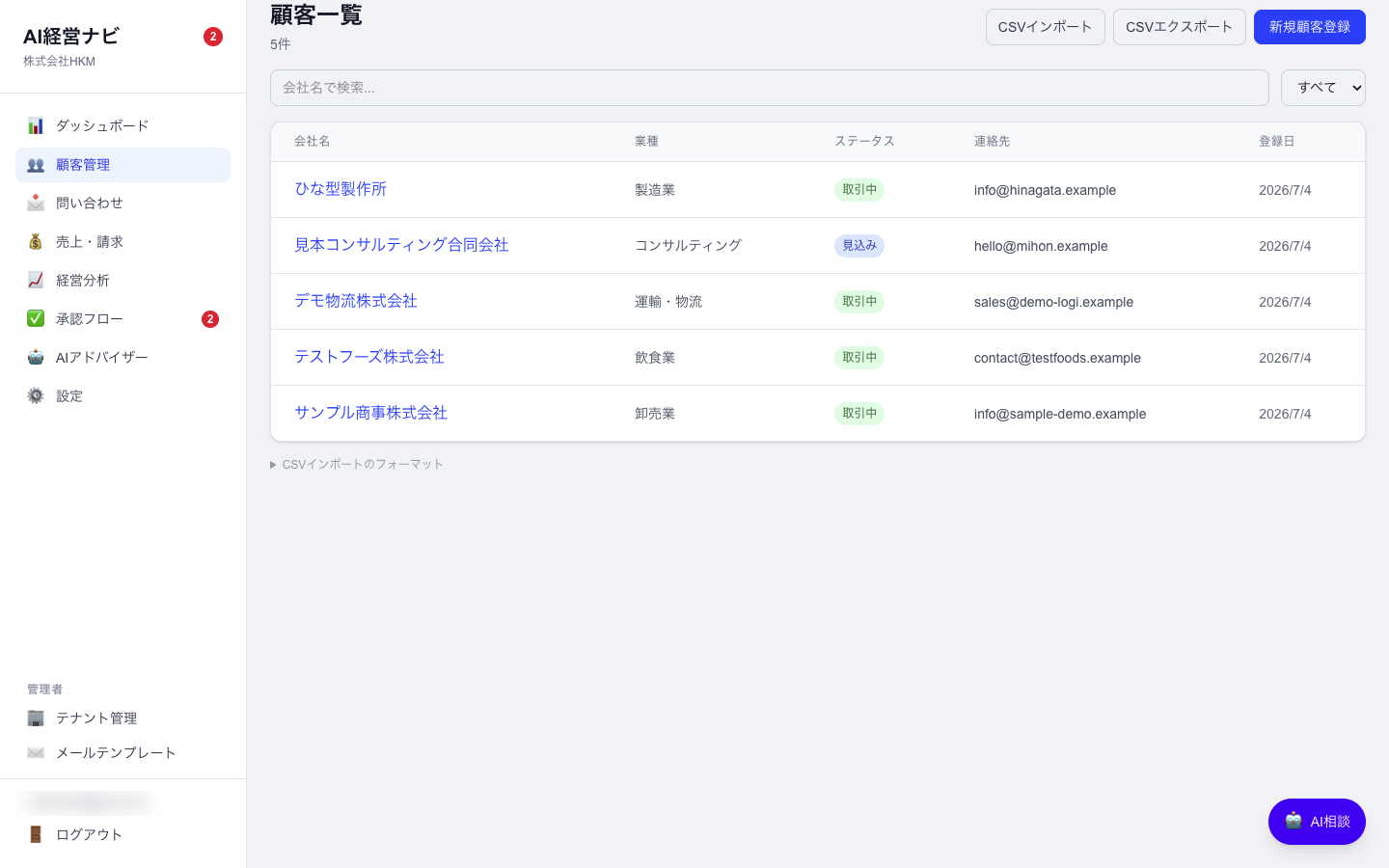The width and height of the screenshot is (1389, 868).
Task: Click the red badge on 承認フロー
Action: point(210,319)
